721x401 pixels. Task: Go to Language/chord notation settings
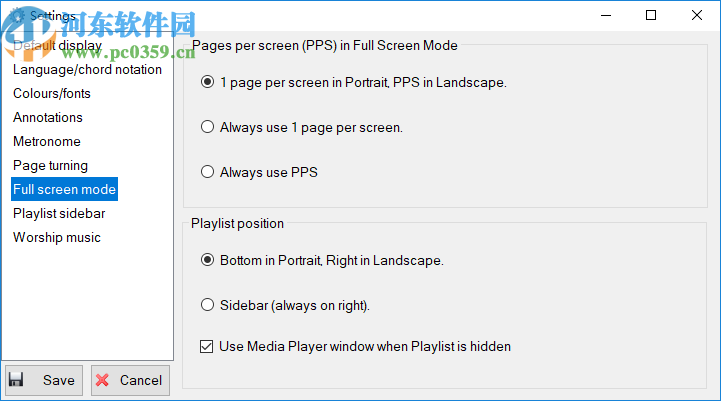pos(87,70)
